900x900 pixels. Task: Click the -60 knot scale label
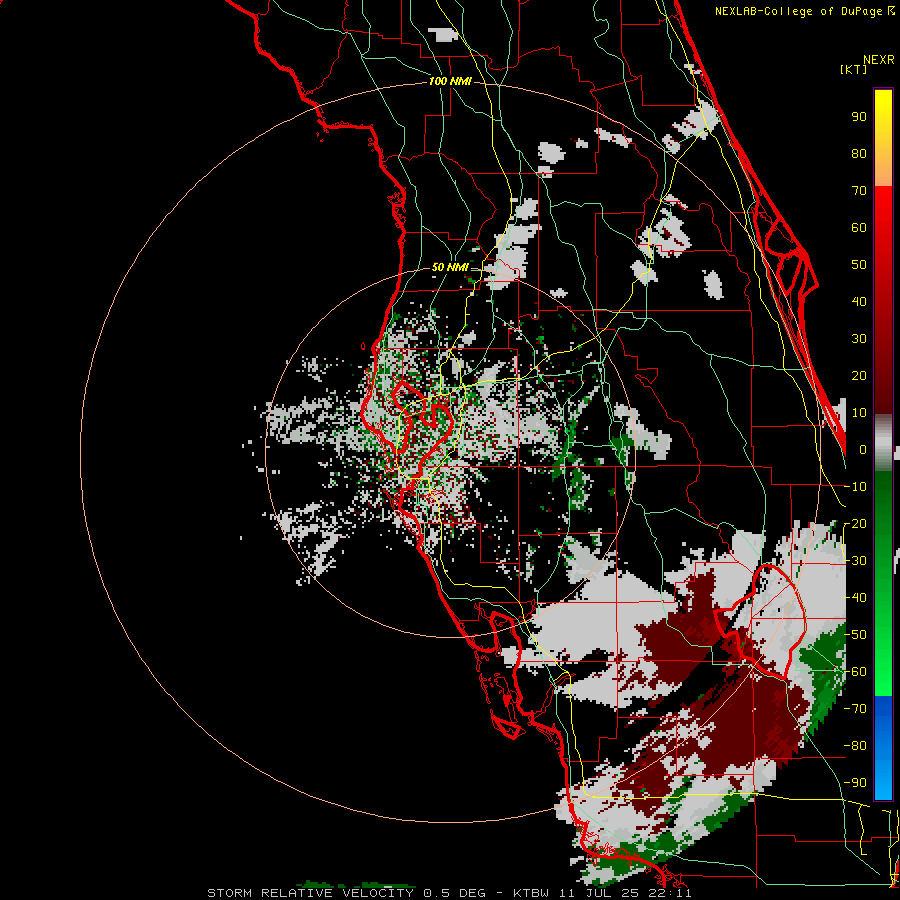855,672
